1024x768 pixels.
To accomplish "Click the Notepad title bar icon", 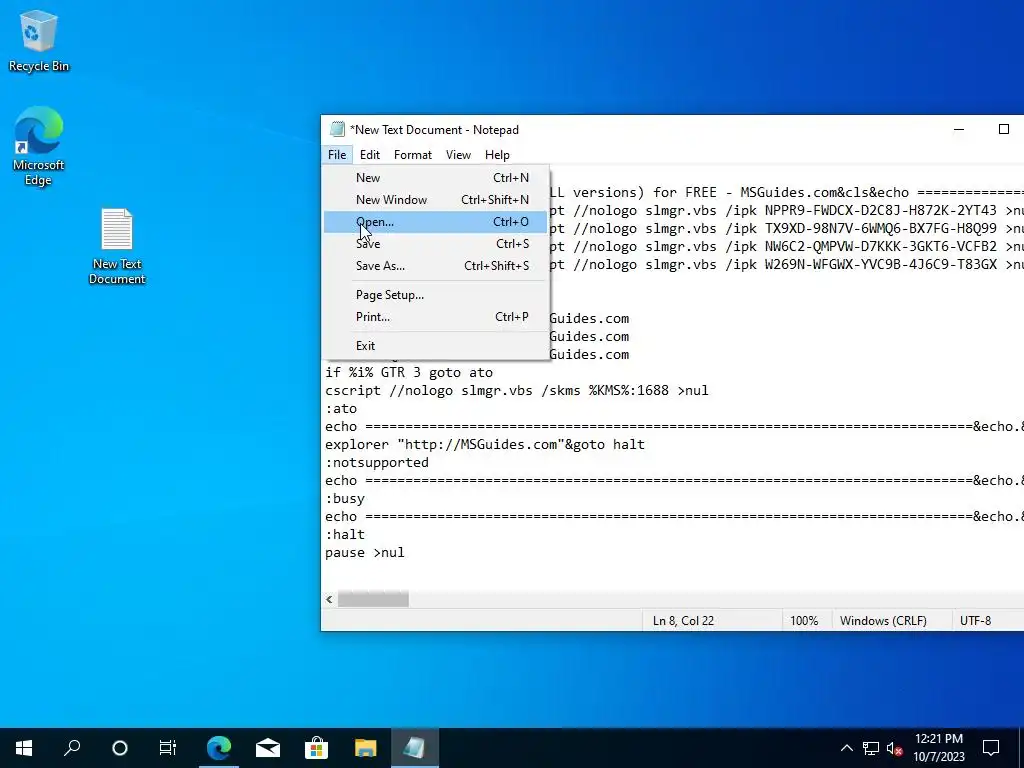I will [337, 129].
